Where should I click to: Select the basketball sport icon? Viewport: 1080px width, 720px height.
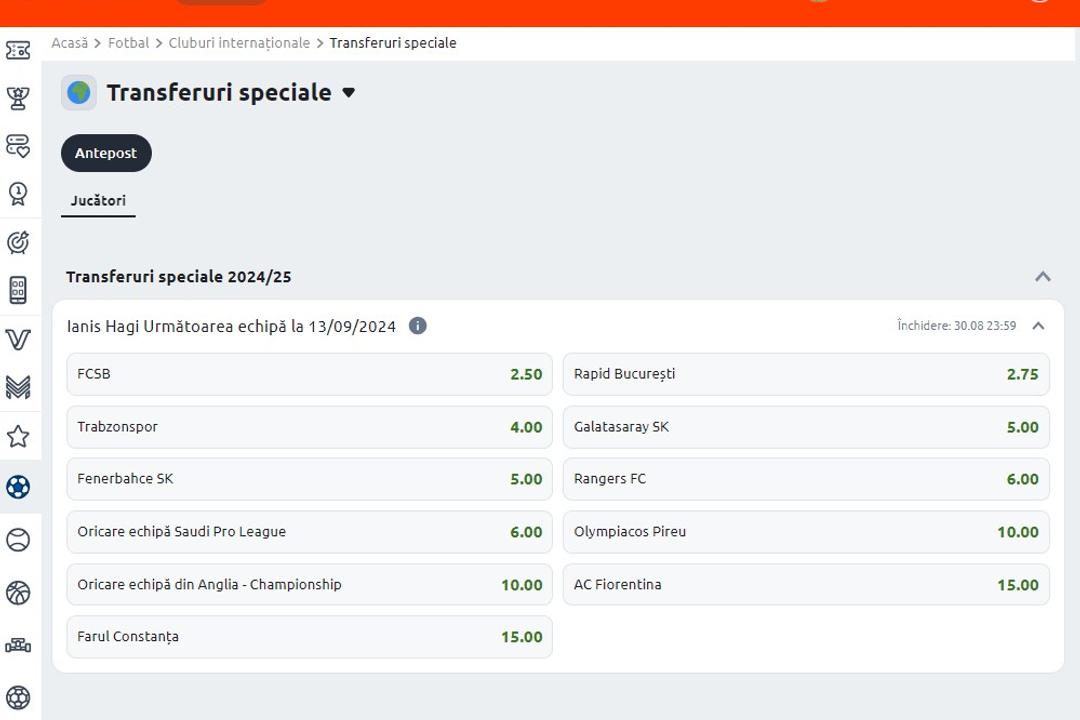[x=18, y=593]
